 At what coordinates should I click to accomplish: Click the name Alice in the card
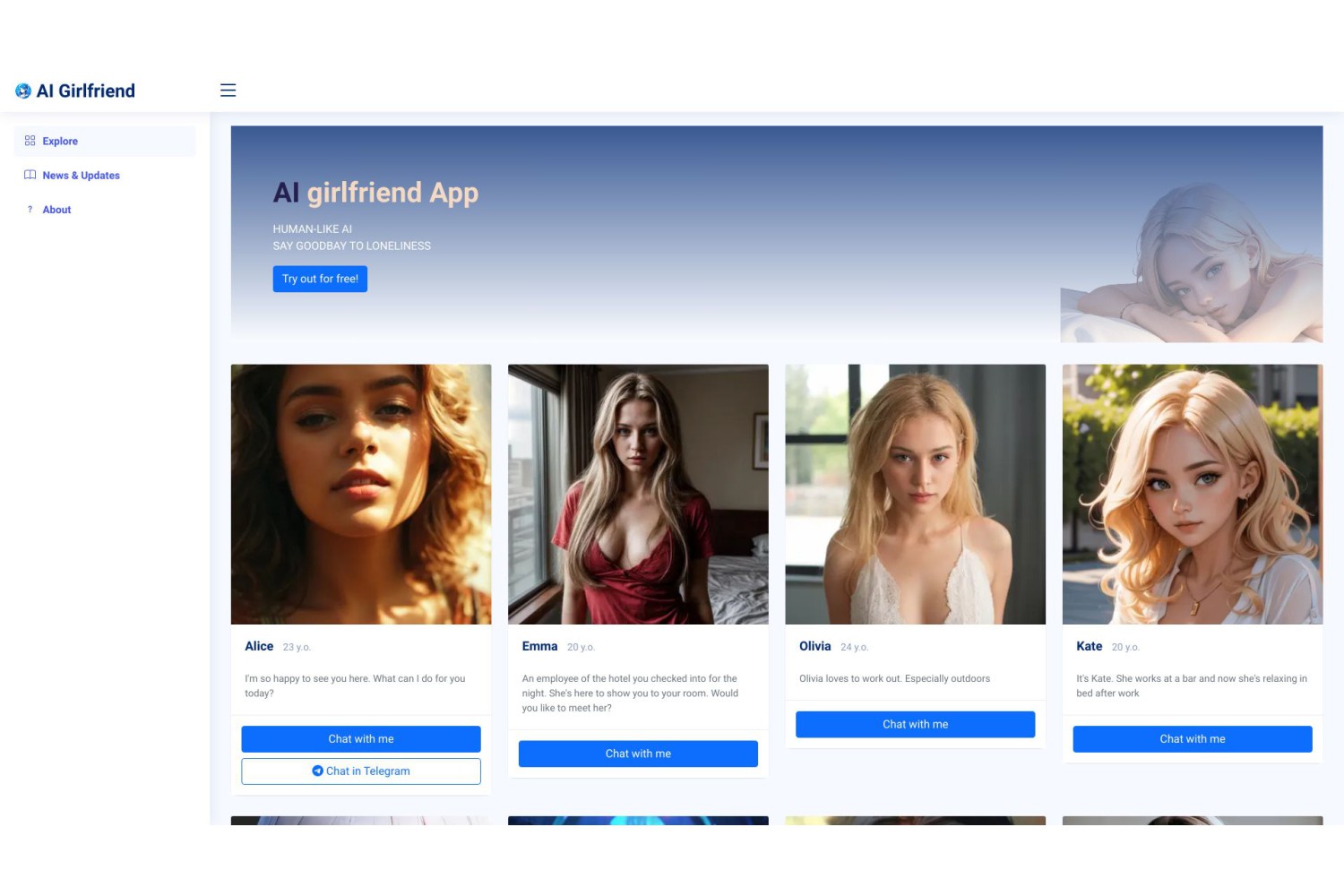(x=259, y=646)
